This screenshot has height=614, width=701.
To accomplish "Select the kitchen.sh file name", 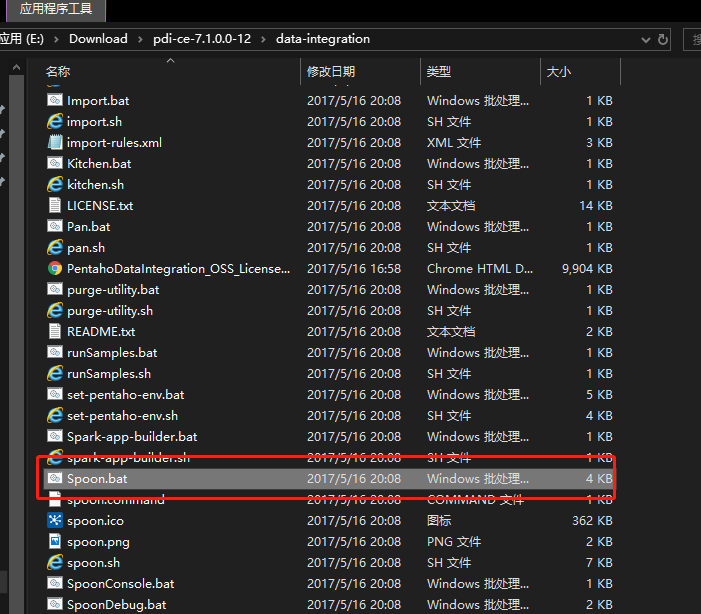I will tap(95, 185).
